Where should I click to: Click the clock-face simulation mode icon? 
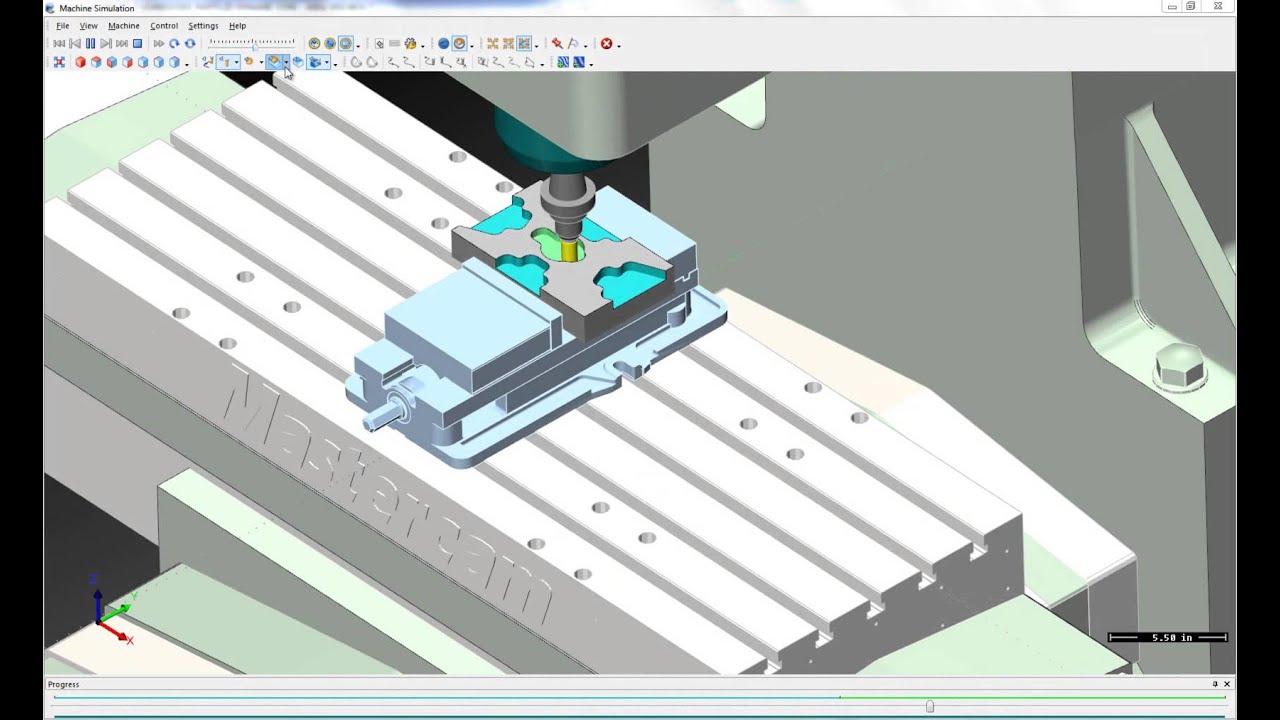[x=314, y=44]
